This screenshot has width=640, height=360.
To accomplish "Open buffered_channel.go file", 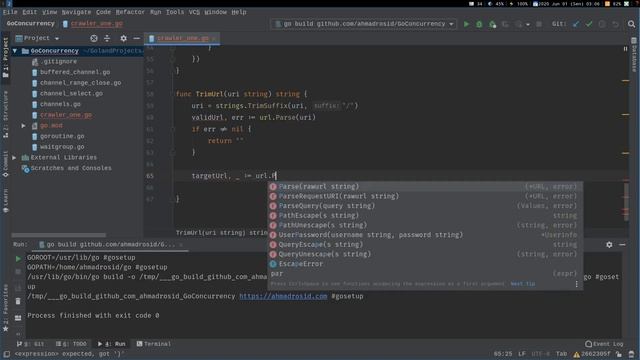I will coord(75,72).
